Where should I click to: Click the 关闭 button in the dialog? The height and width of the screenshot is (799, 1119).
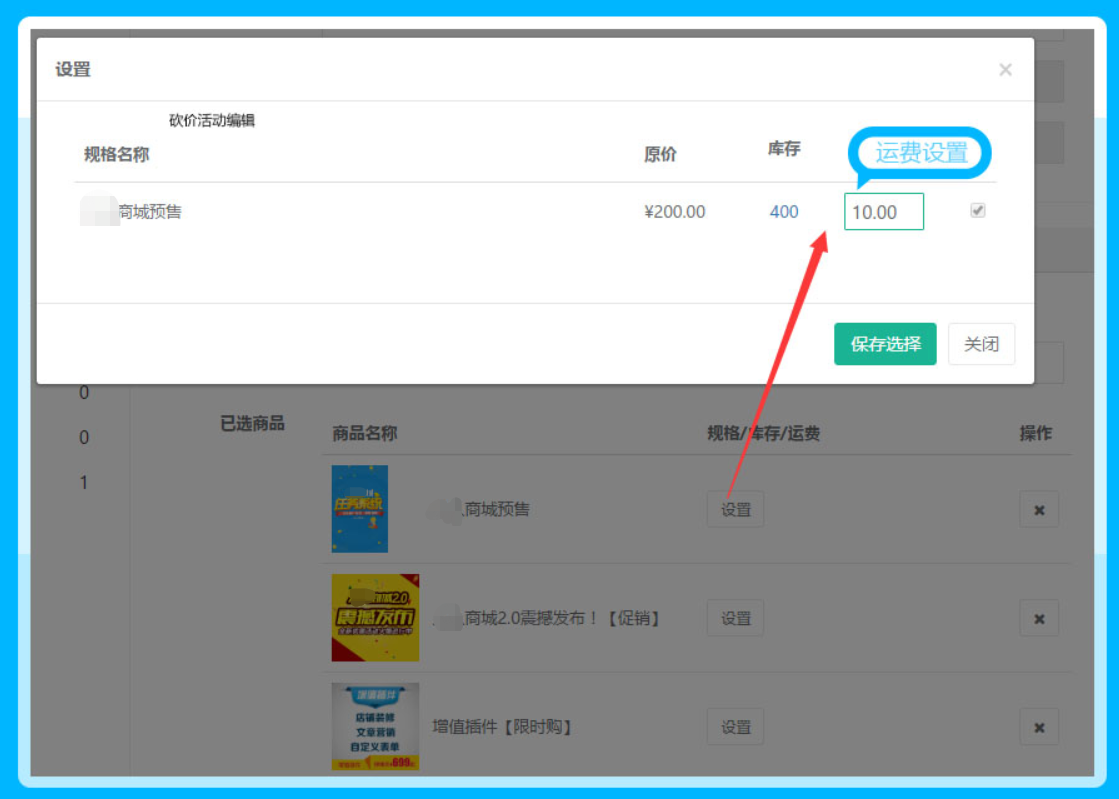click(x=981, y=344)
